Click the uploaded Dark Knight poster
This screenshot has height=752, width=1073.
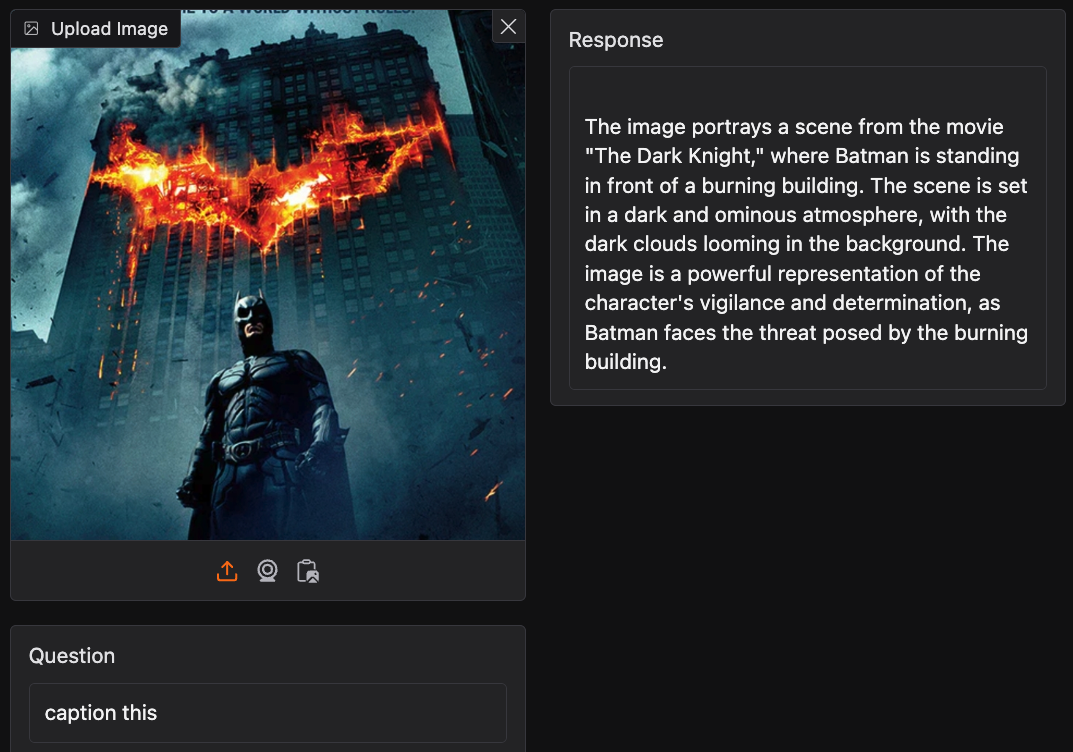click(268, 275)
